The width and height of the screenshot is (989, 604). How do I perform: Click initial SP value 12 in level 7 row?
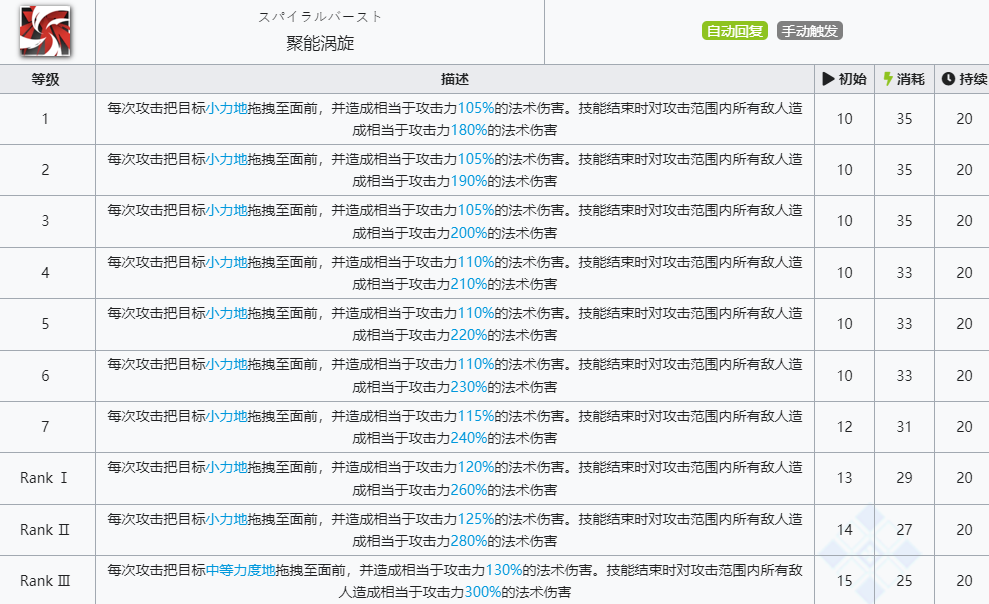[x=845, y=427]
